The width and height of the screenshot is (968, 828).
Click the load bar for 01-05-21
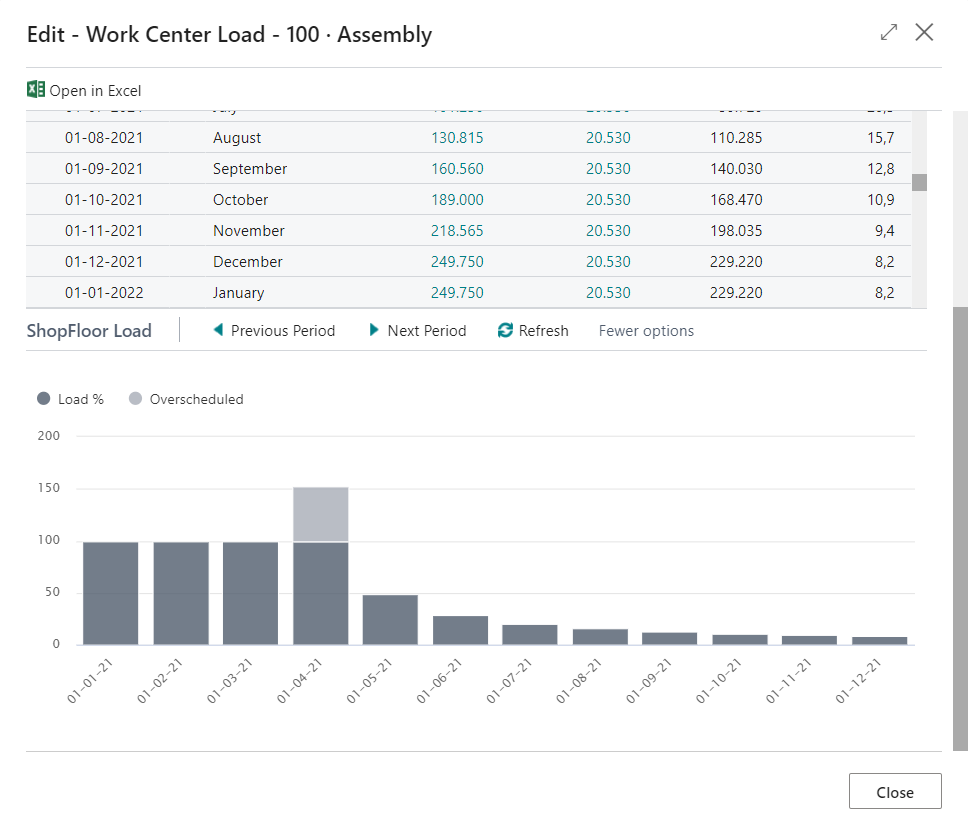(x=391, y=619)
